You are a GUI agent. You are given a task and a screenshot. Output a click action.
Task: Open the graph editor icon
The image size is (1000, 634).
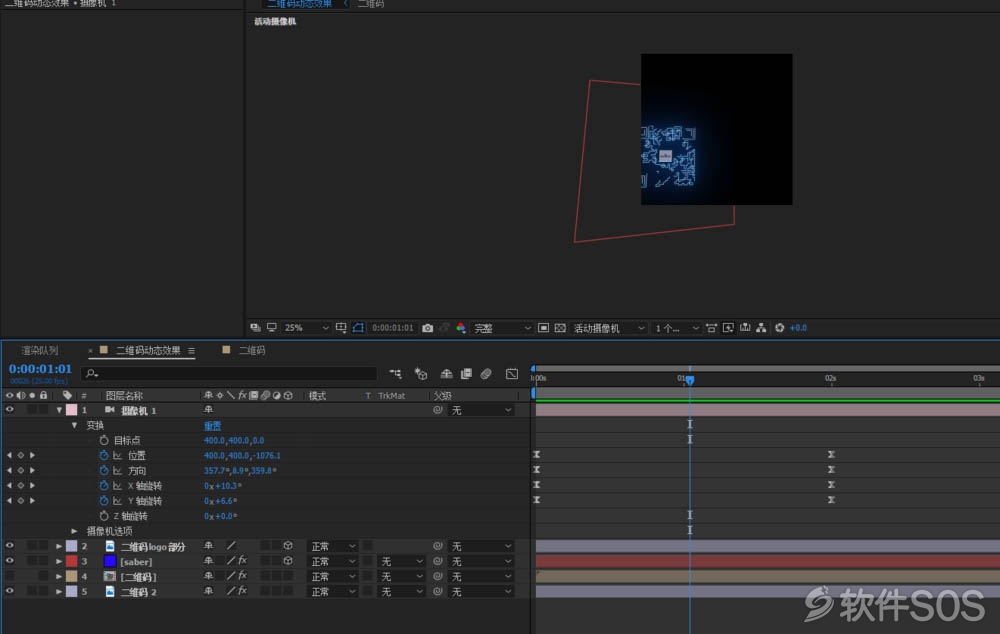point(512,374)
